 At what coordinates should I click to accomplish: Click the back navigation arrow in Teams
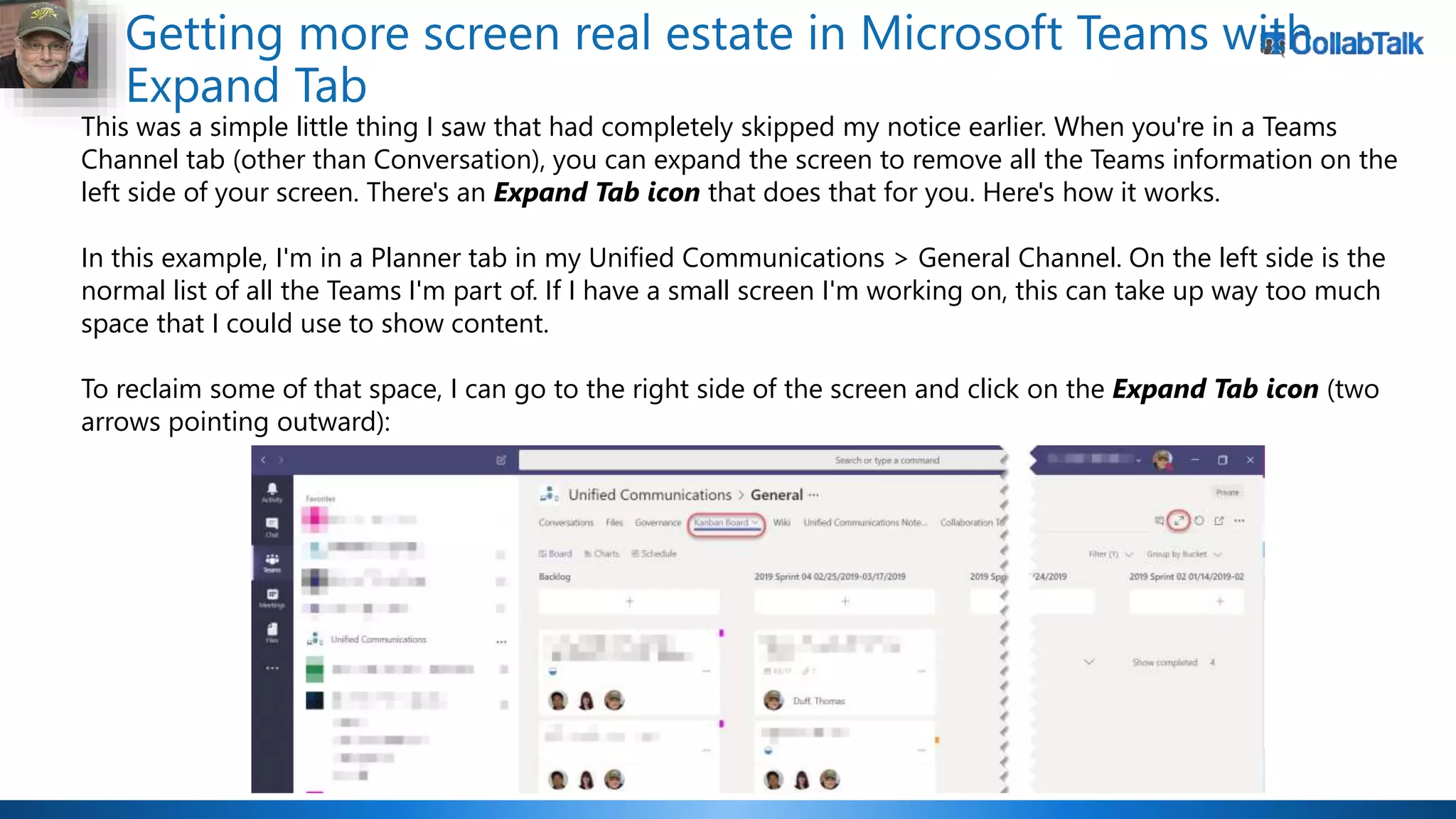(x=263, y=460)
